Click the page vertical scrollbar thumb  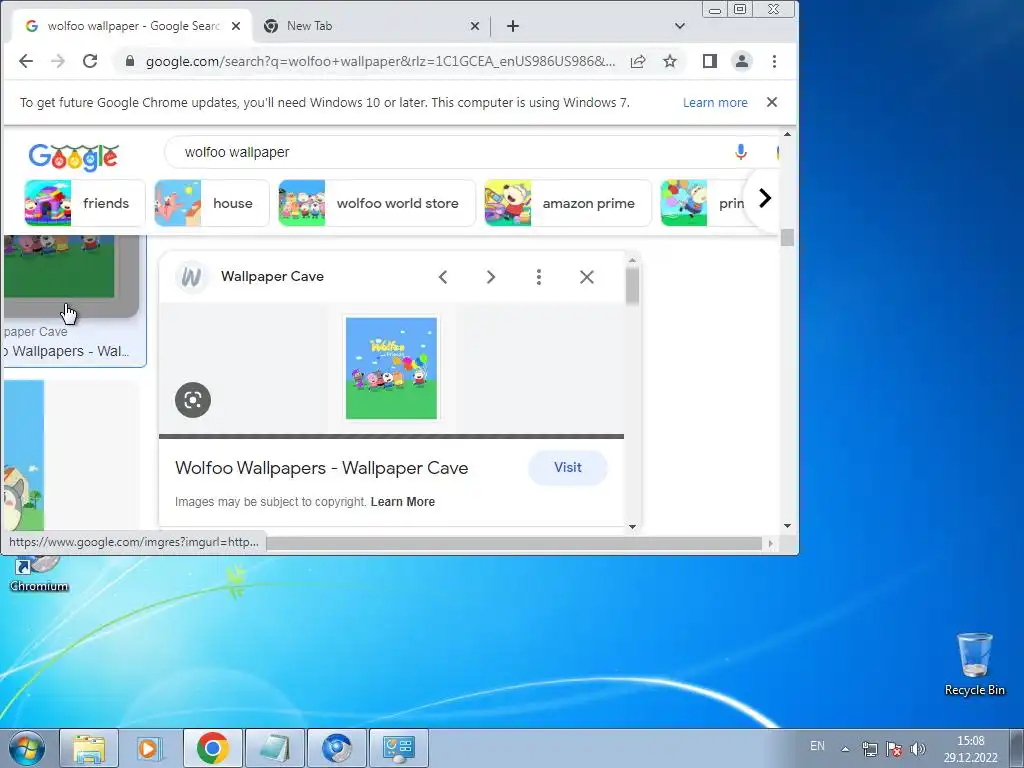pos(787,238)
